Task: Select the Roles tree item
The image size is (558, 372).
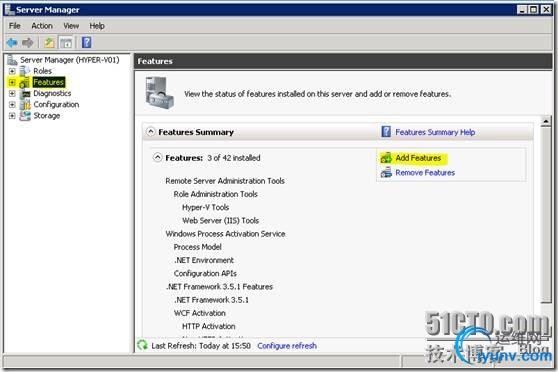Action: (x=42, y=71)
